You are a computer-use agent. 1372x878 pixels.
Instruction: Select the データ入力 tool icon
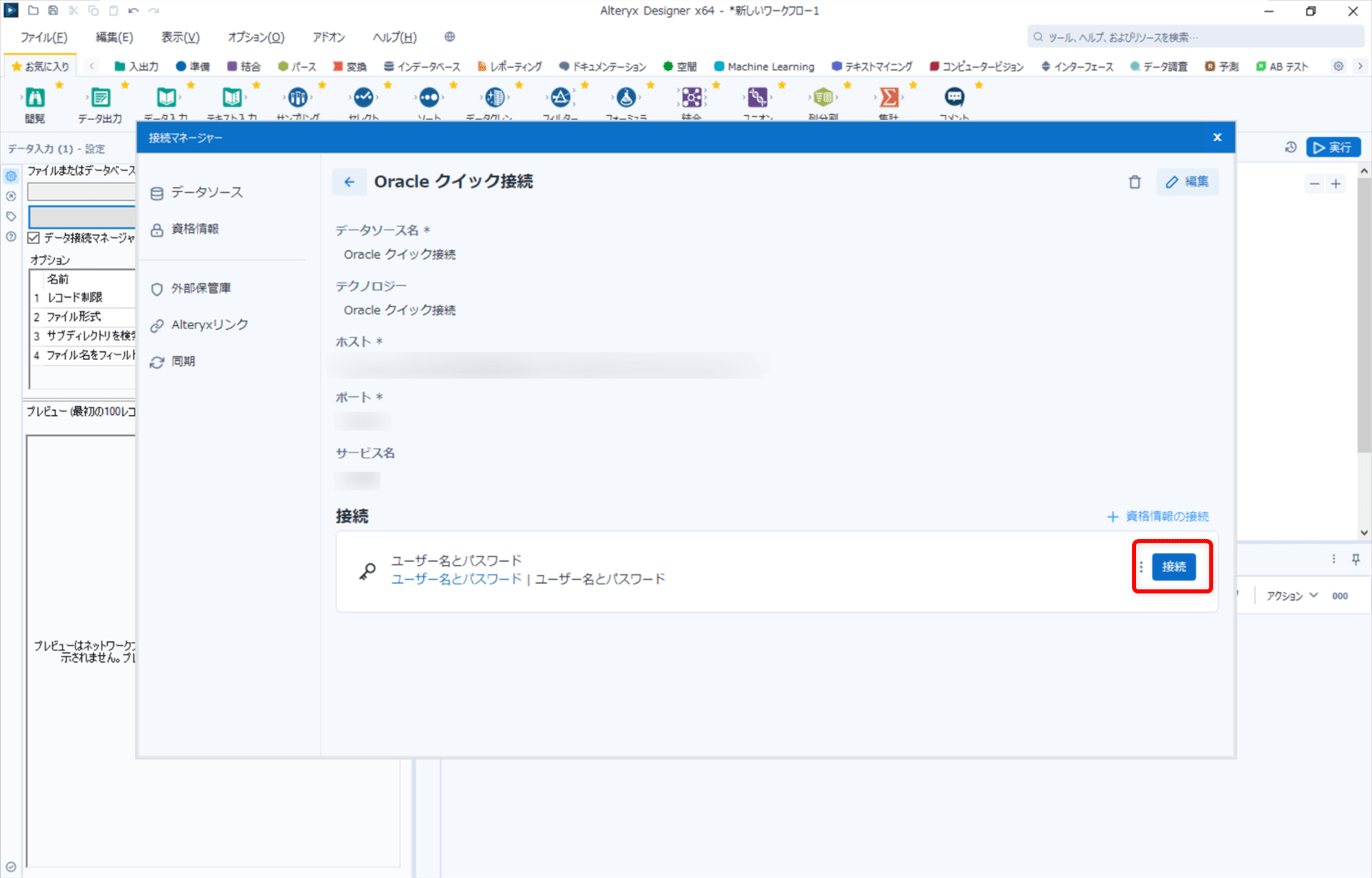click(166, 97)
